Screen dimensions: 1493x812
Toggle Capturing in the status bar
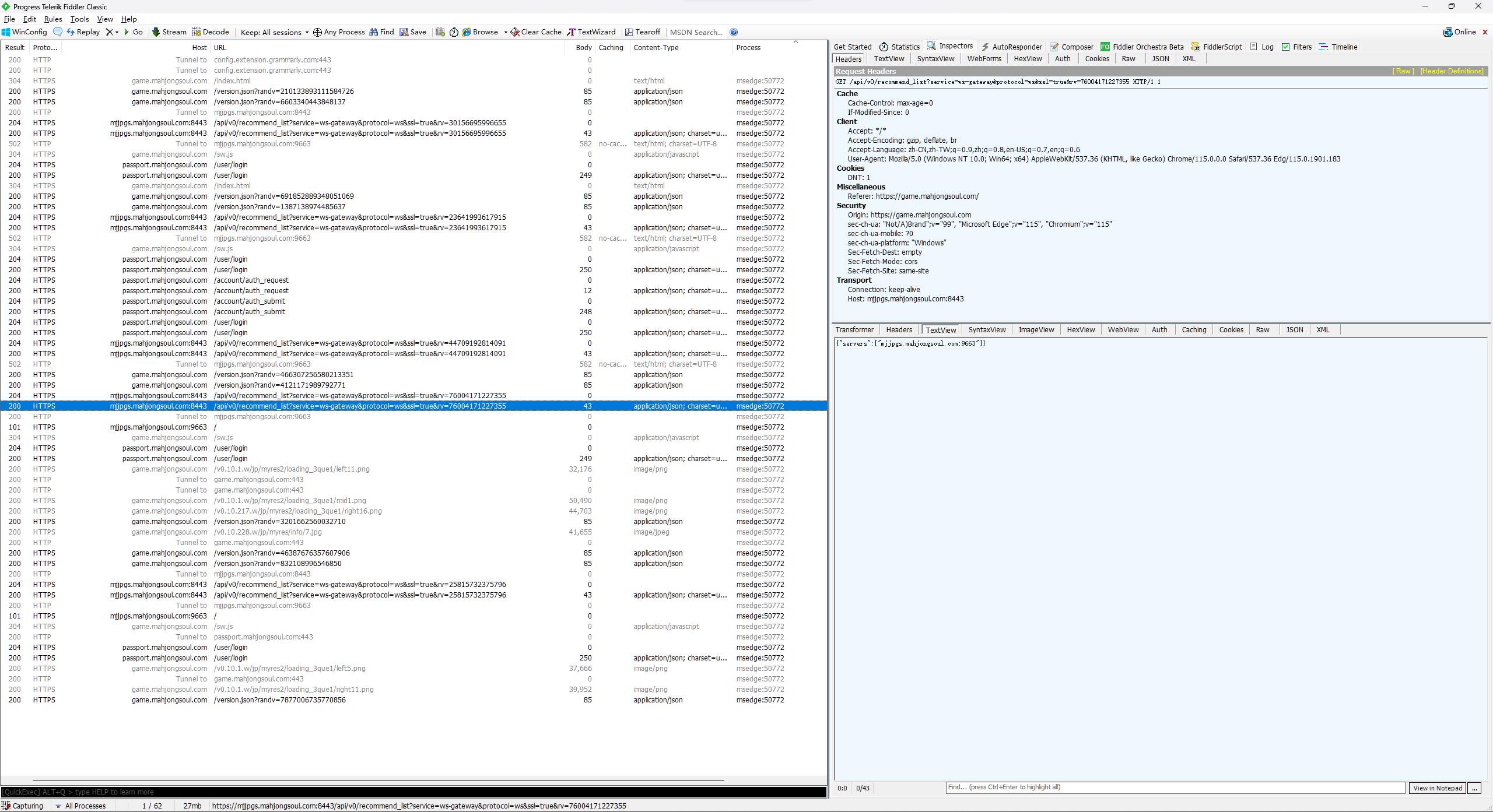pyautogui.click(x=23, y=806)
